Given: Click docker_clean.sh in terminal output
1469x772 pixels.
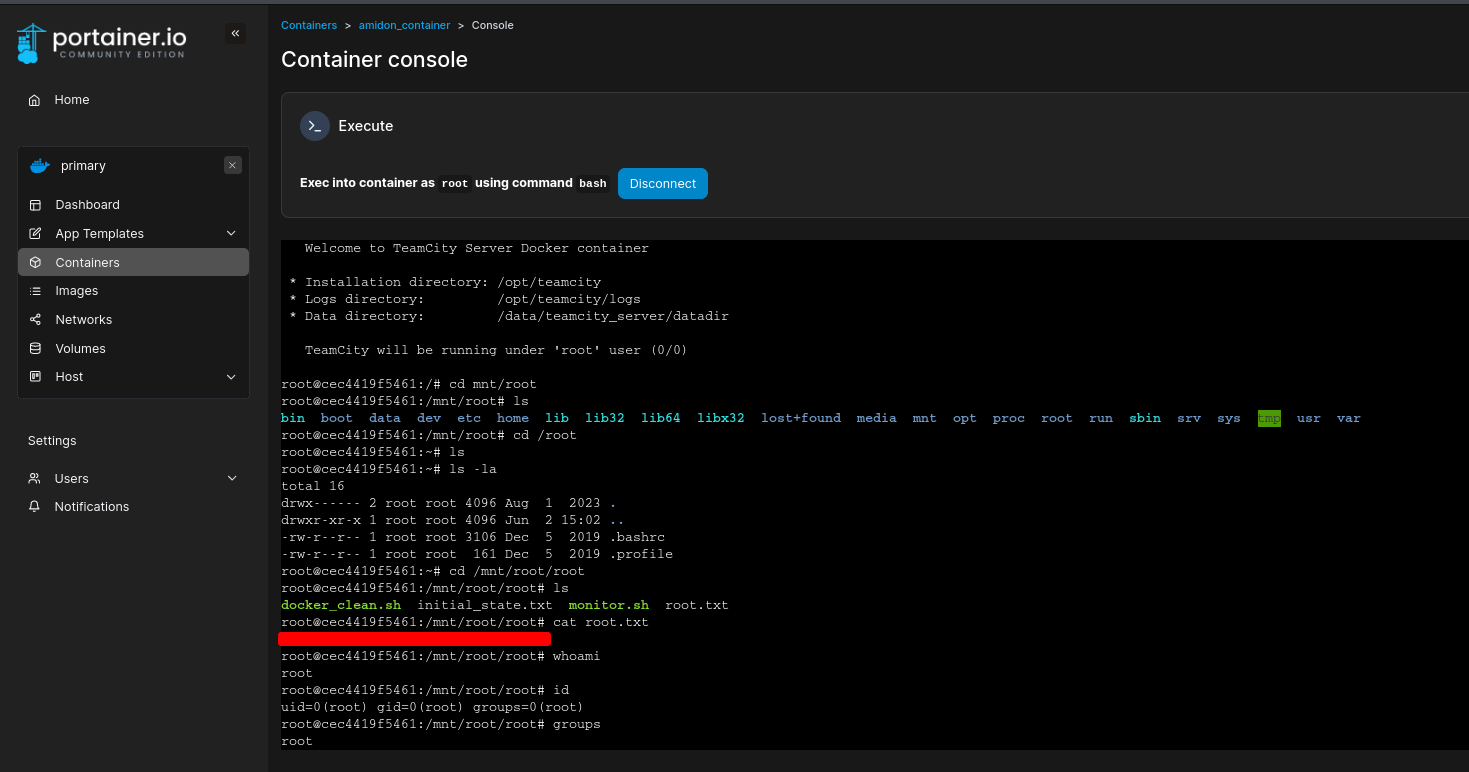Looking at the screenshot, I should click(341, 606).
